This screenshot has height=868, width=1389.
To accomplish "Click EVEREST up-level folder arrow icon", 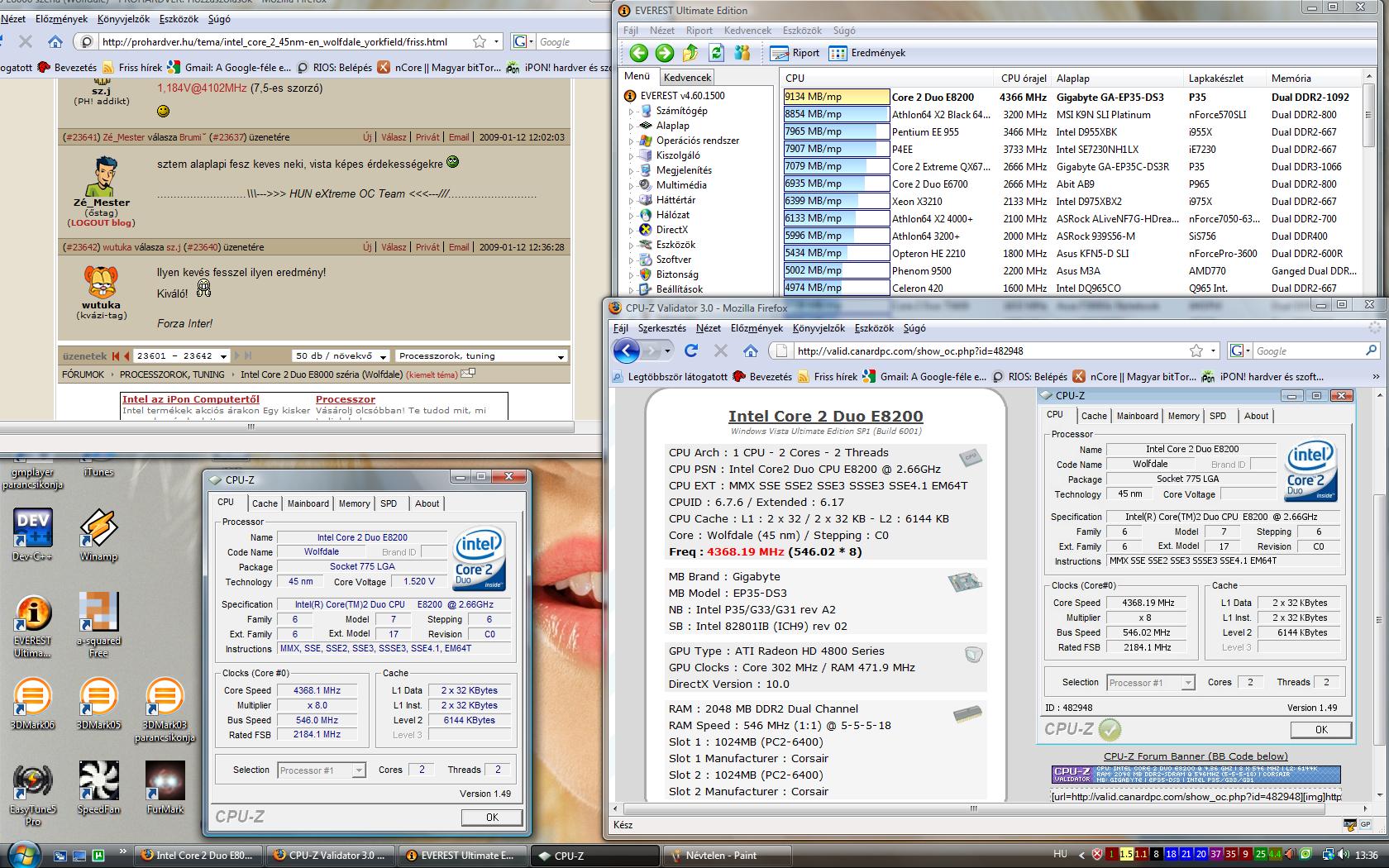I will pos(690,53).
